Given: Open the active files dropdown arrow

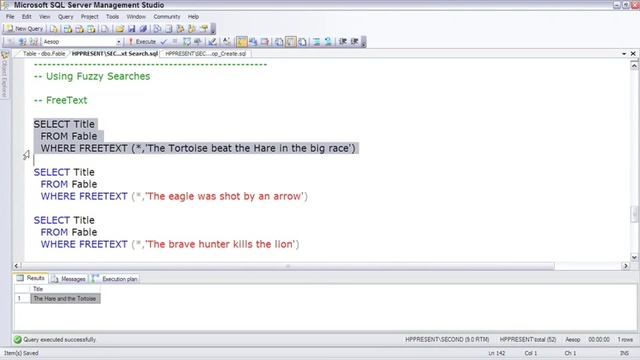Looking at the screenshot, I should coord(624,54).
